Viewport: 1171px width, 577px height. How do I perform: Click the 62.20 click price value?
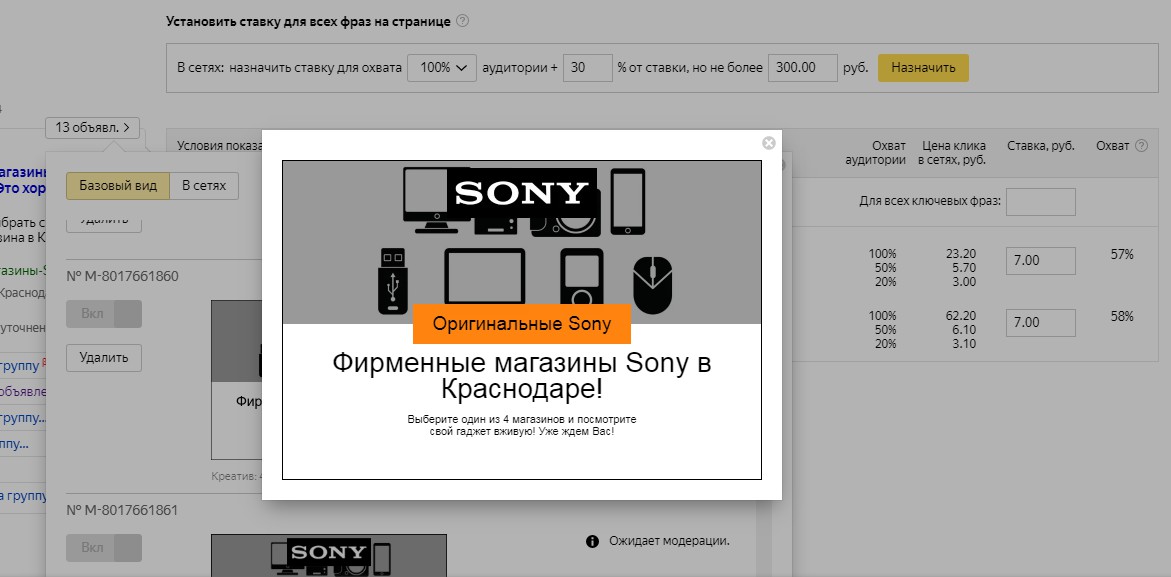[x=960, y=316]
